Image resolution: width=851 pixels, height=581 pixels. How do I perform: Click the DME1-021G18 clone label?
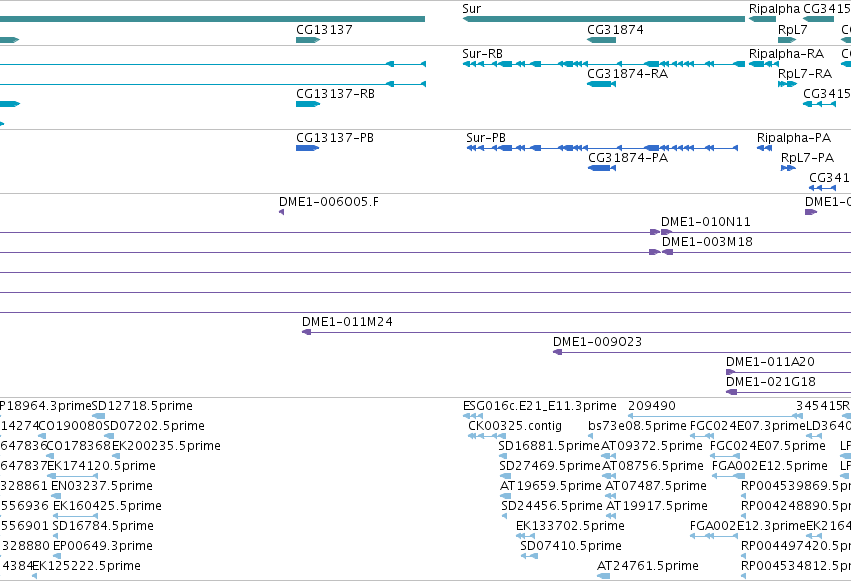pos(771,382)
